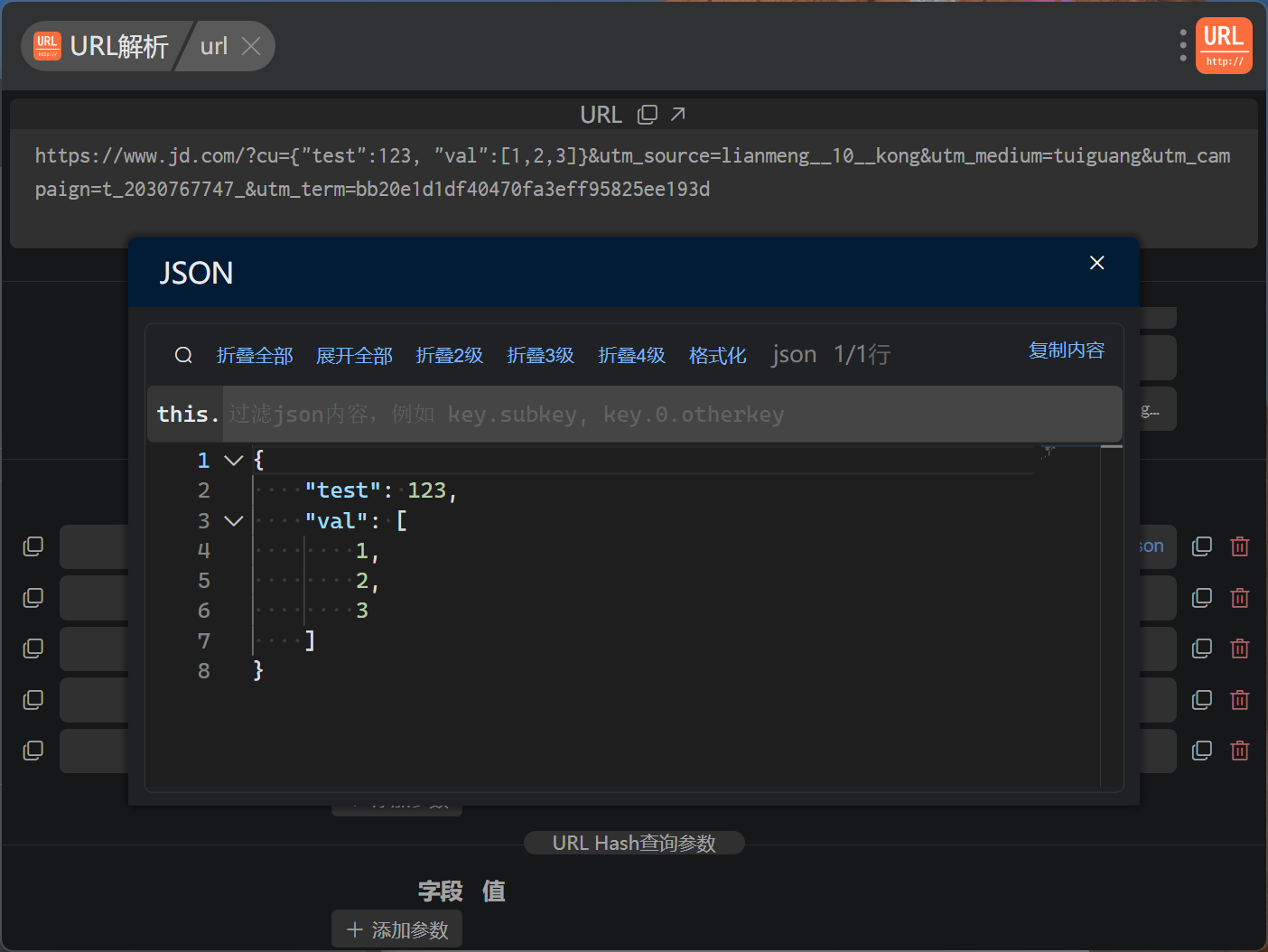Click 折叠3级 link
Viewport: 1268px width, 952px height.
(x=541, y=356)
